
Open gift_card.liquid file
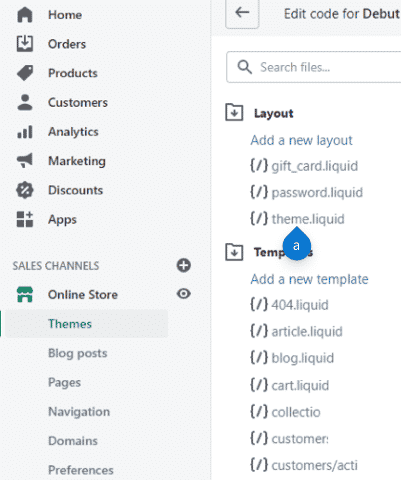[x=315, y=166]
